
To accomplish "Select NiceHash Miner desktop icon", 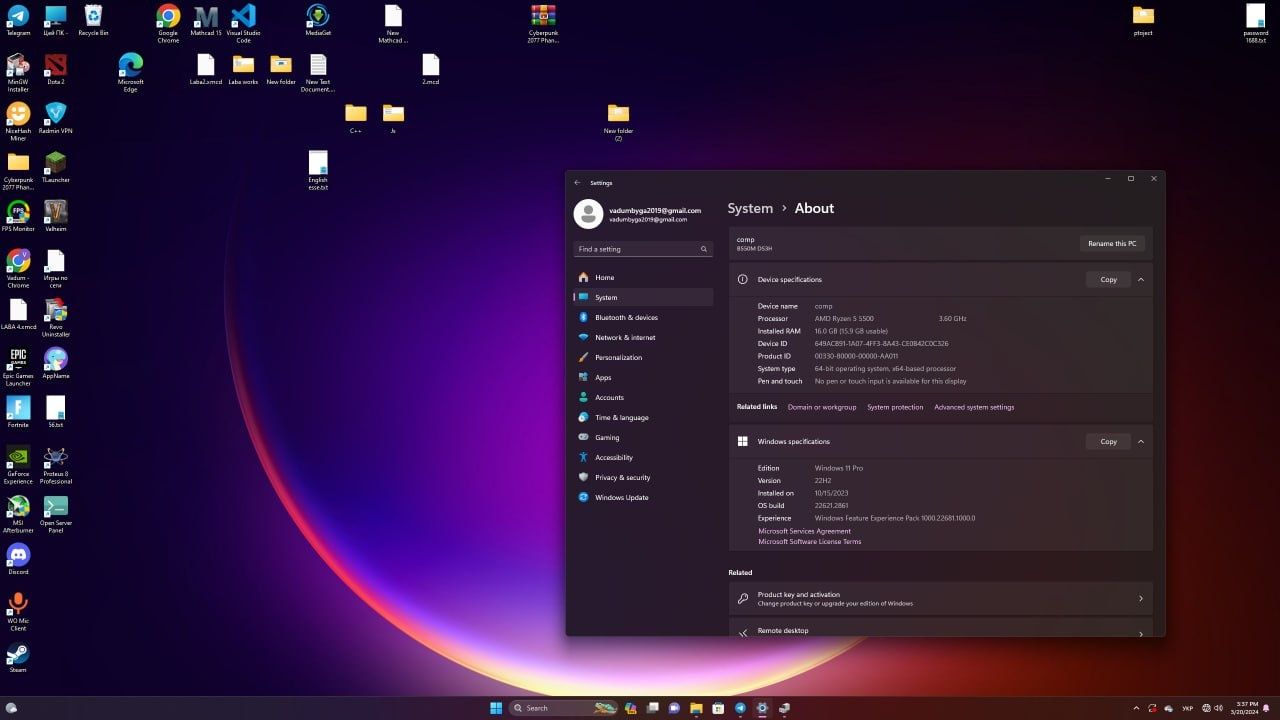I will 18,122.
